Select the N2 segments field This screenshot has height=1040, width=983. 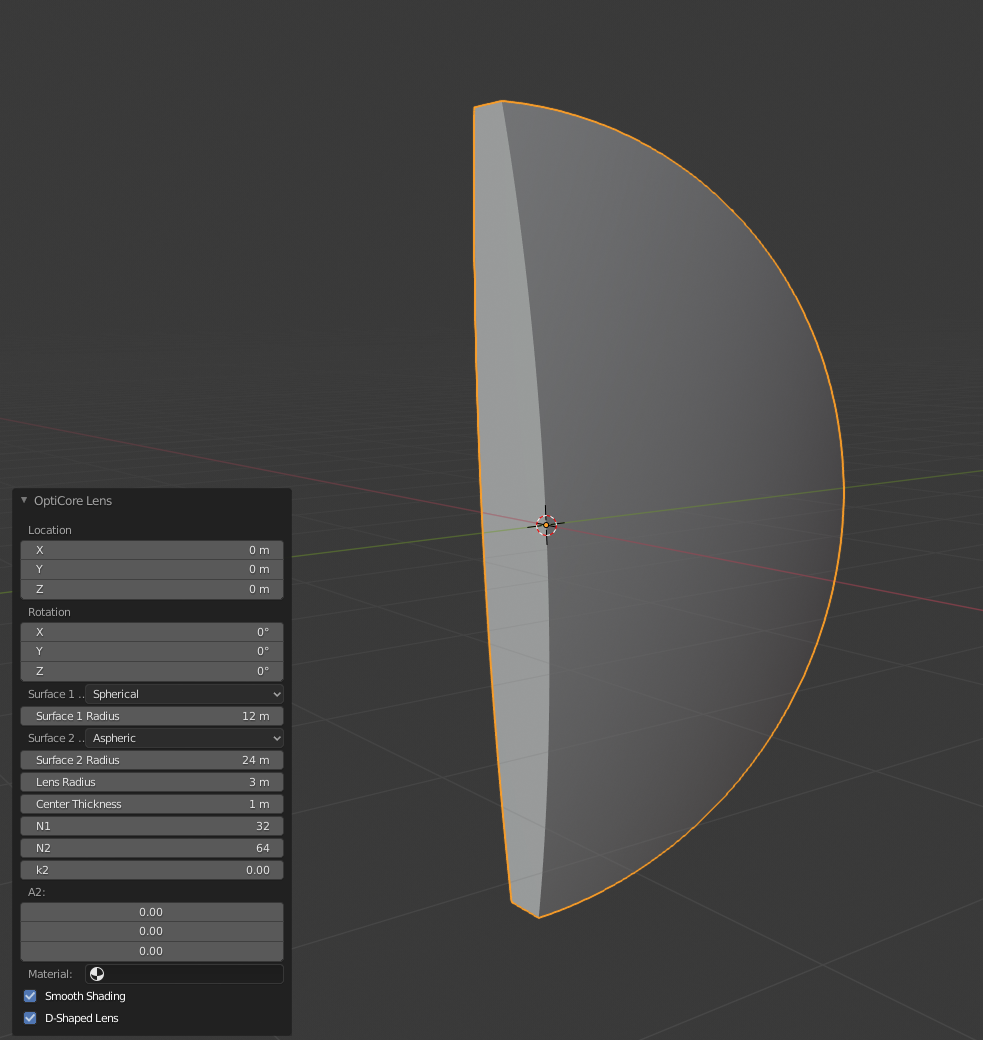pos(152,848)
